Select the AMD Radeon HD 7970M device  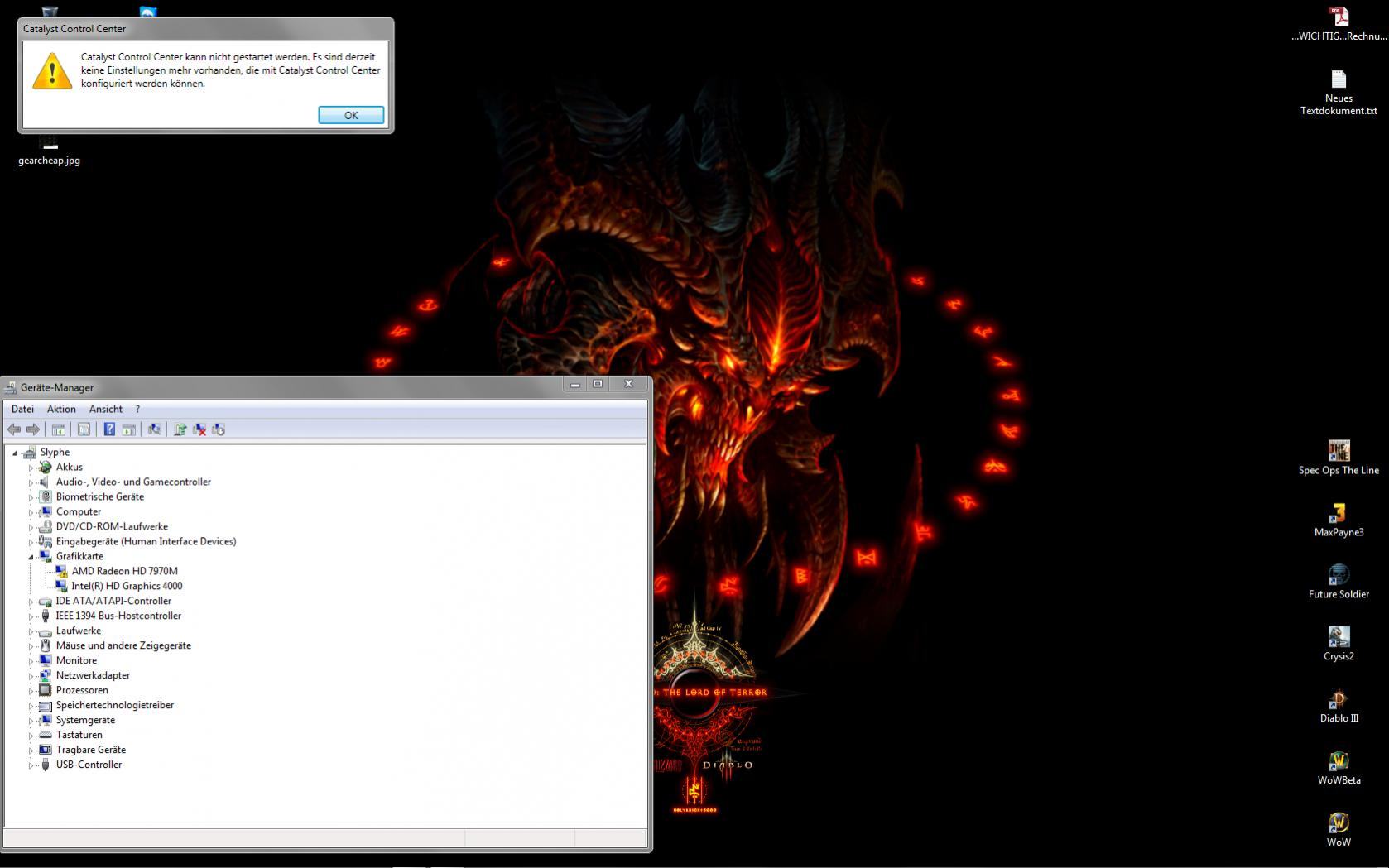124,571
